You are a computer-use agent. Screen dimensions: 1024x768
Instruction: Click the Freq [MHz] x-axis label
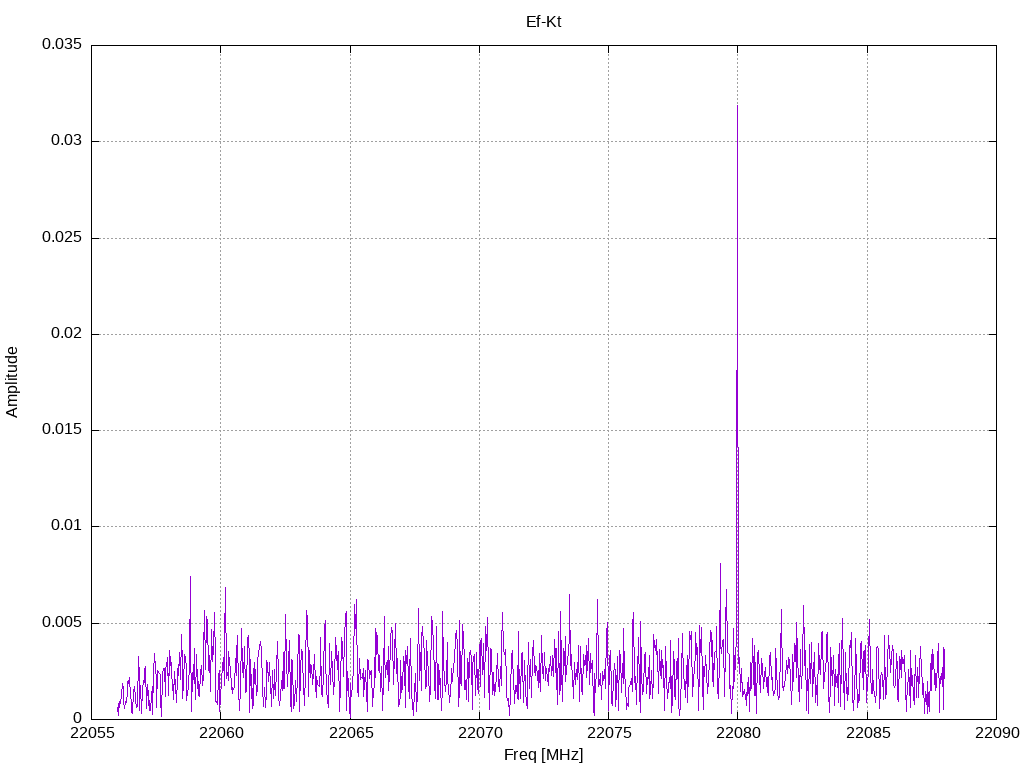point(543,755)
